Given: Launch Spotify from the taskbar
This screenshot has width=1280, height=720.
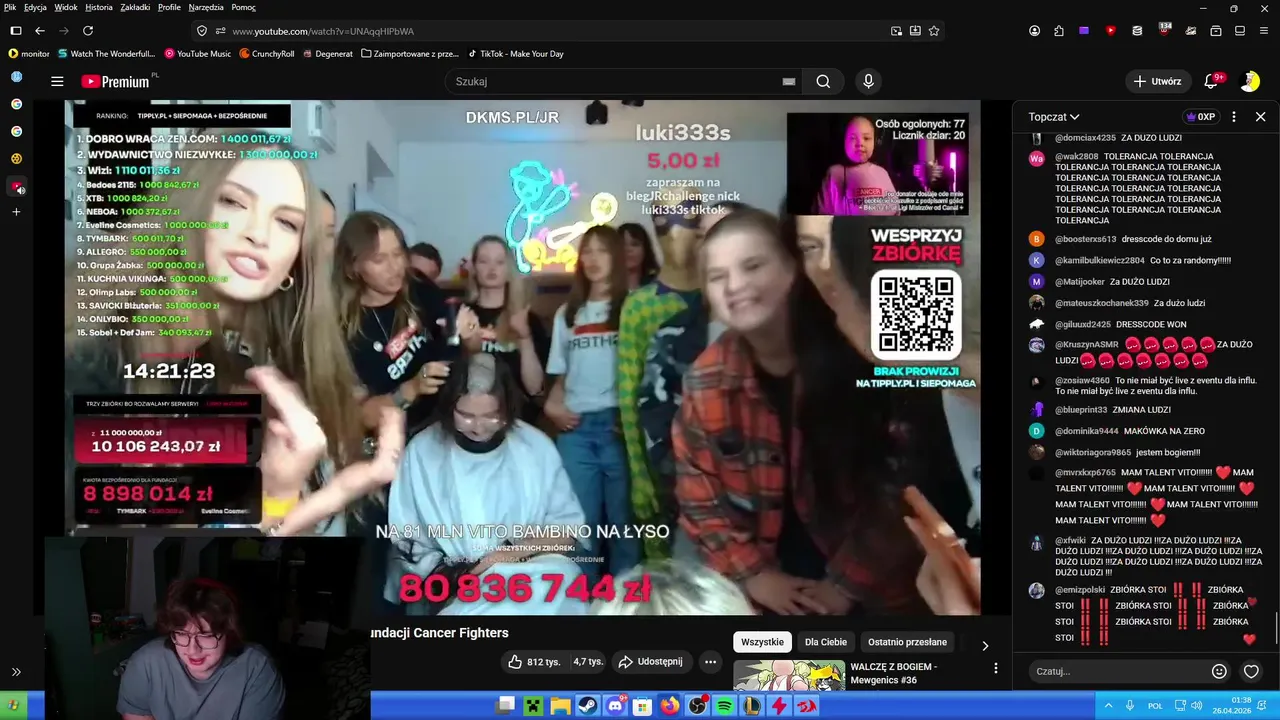Looking at the screenshot, I should click(724, 706).
